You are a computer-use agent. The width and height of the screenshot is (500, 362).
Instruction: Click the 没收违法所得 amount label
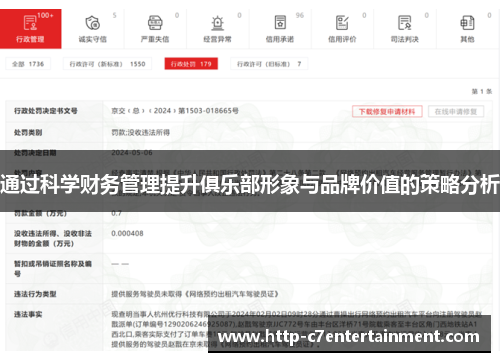(x=53, y=238)
